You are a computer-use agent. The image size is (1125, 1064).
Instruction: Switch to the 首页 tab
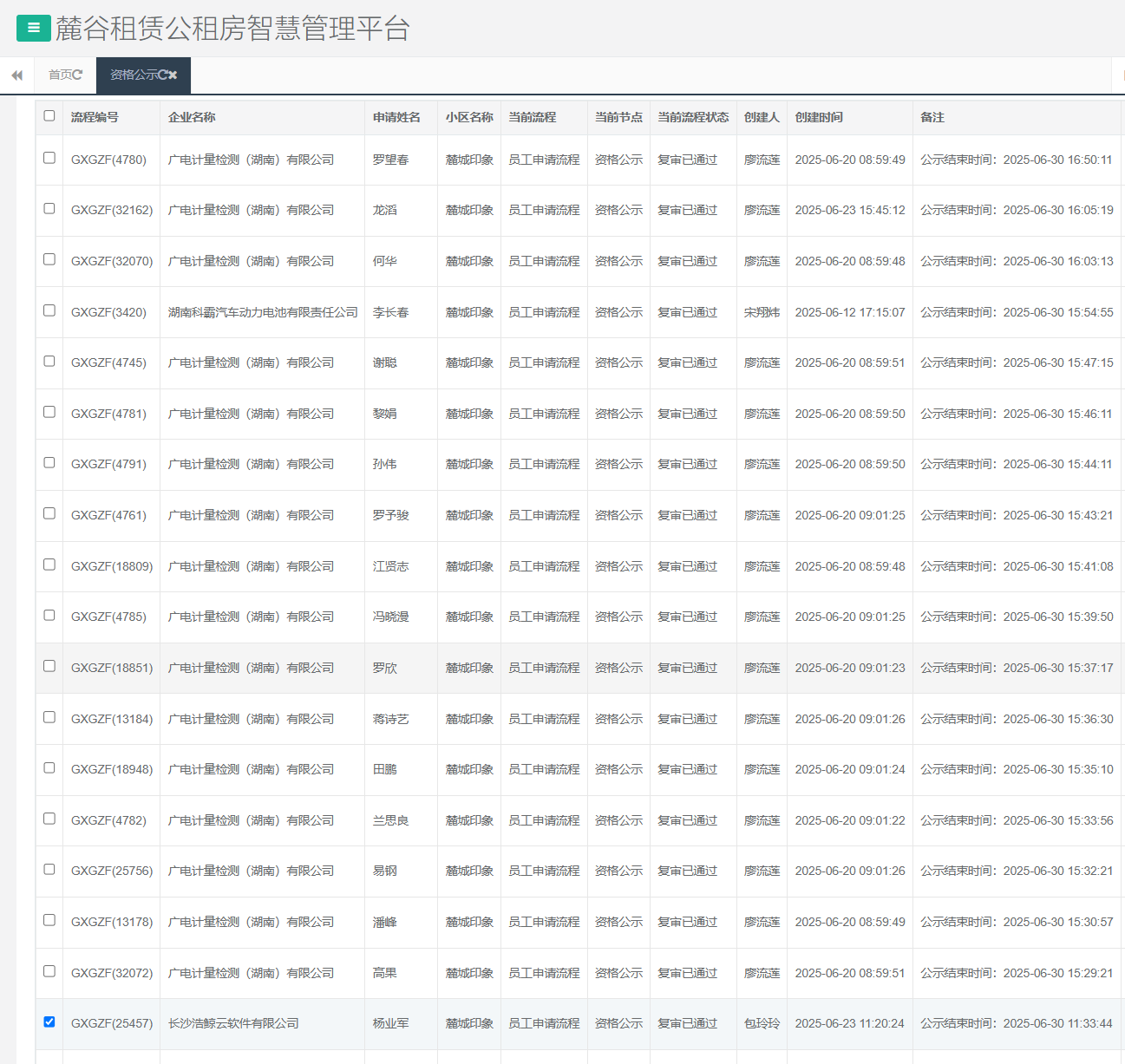[x=60, y=75]
